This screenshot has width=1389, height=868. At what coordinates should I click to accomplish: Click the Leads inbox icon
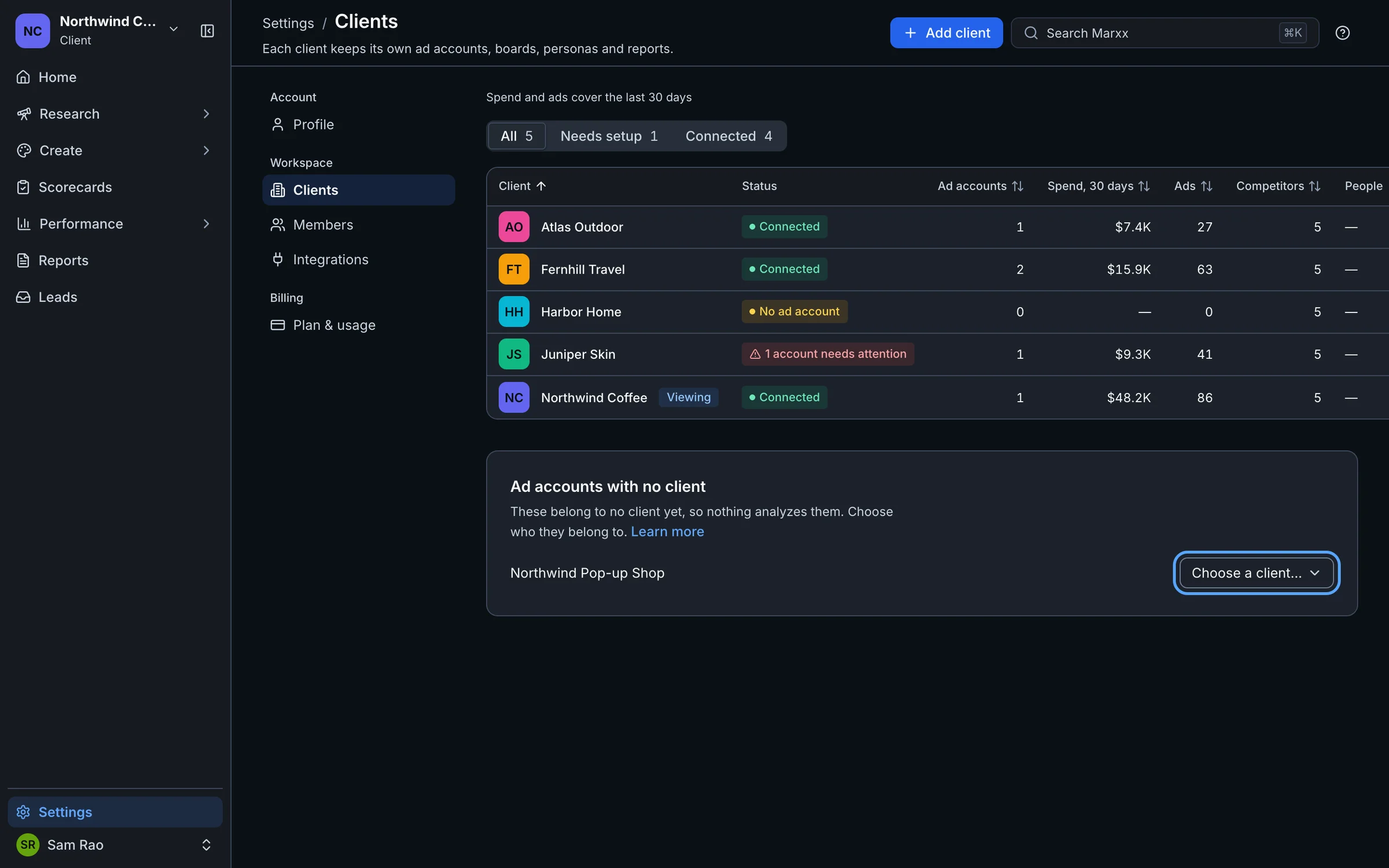click(x=23, y=297)
